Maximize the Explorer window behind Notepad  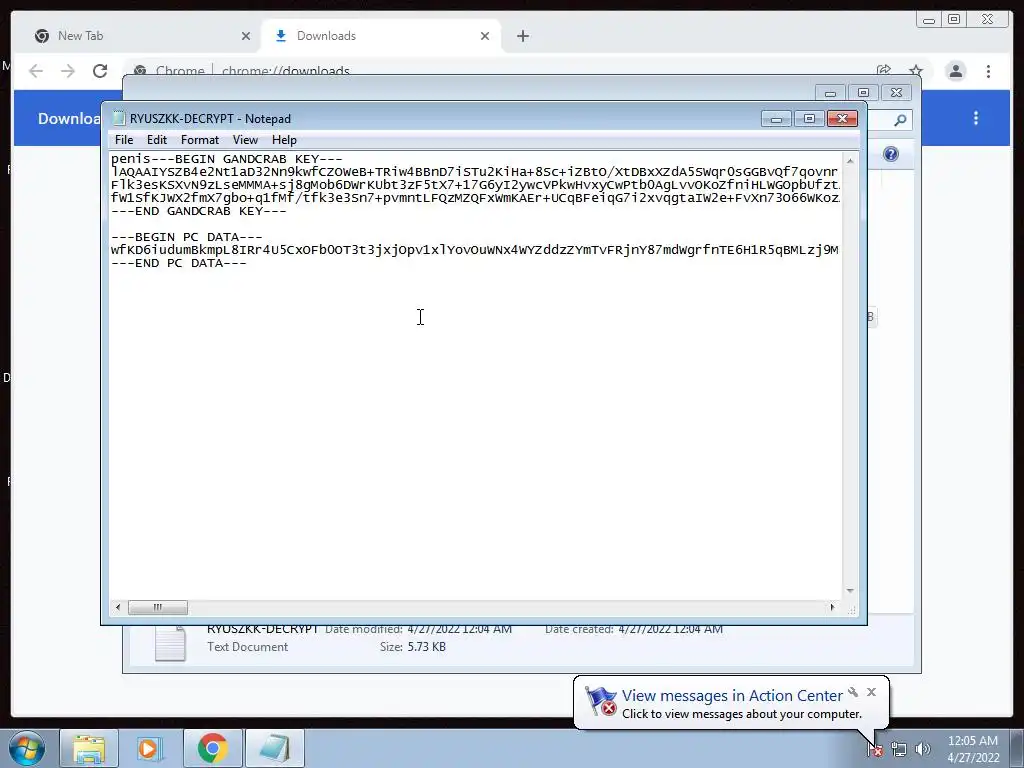[x=863, y=93]
